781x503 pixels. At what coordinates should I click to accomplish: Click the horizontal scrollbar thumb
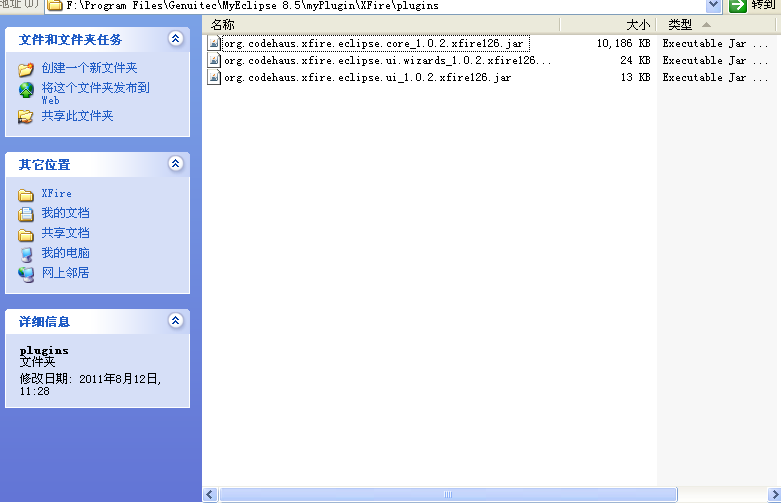(x=448, y=495)
